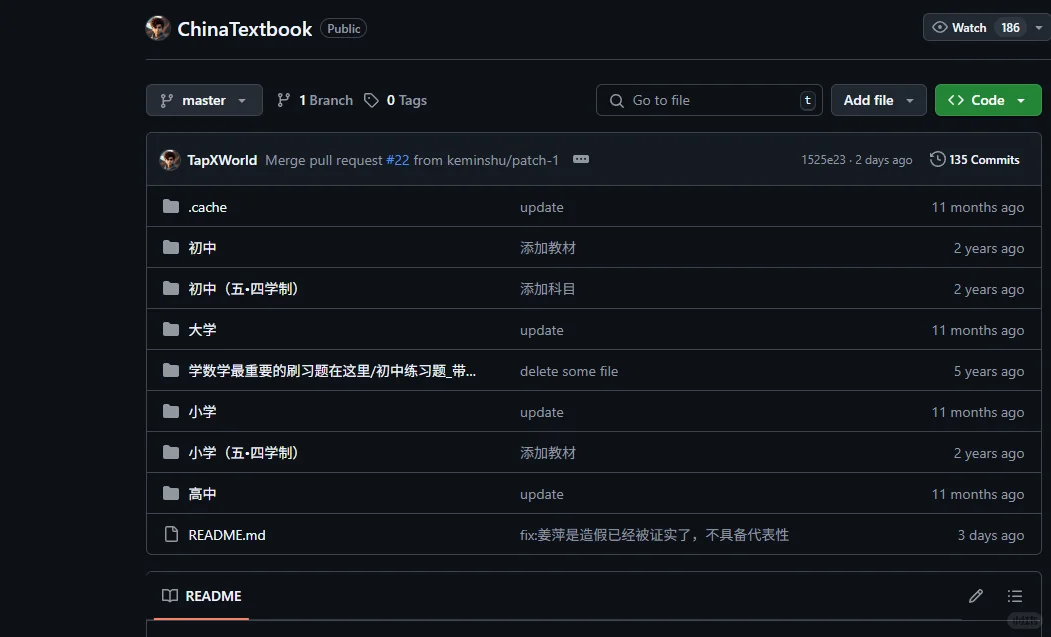Image resolution: width=1051 pixels, height=637 pixels.
Task: Click the Watch count 186
Action: tap(1010, 27)
